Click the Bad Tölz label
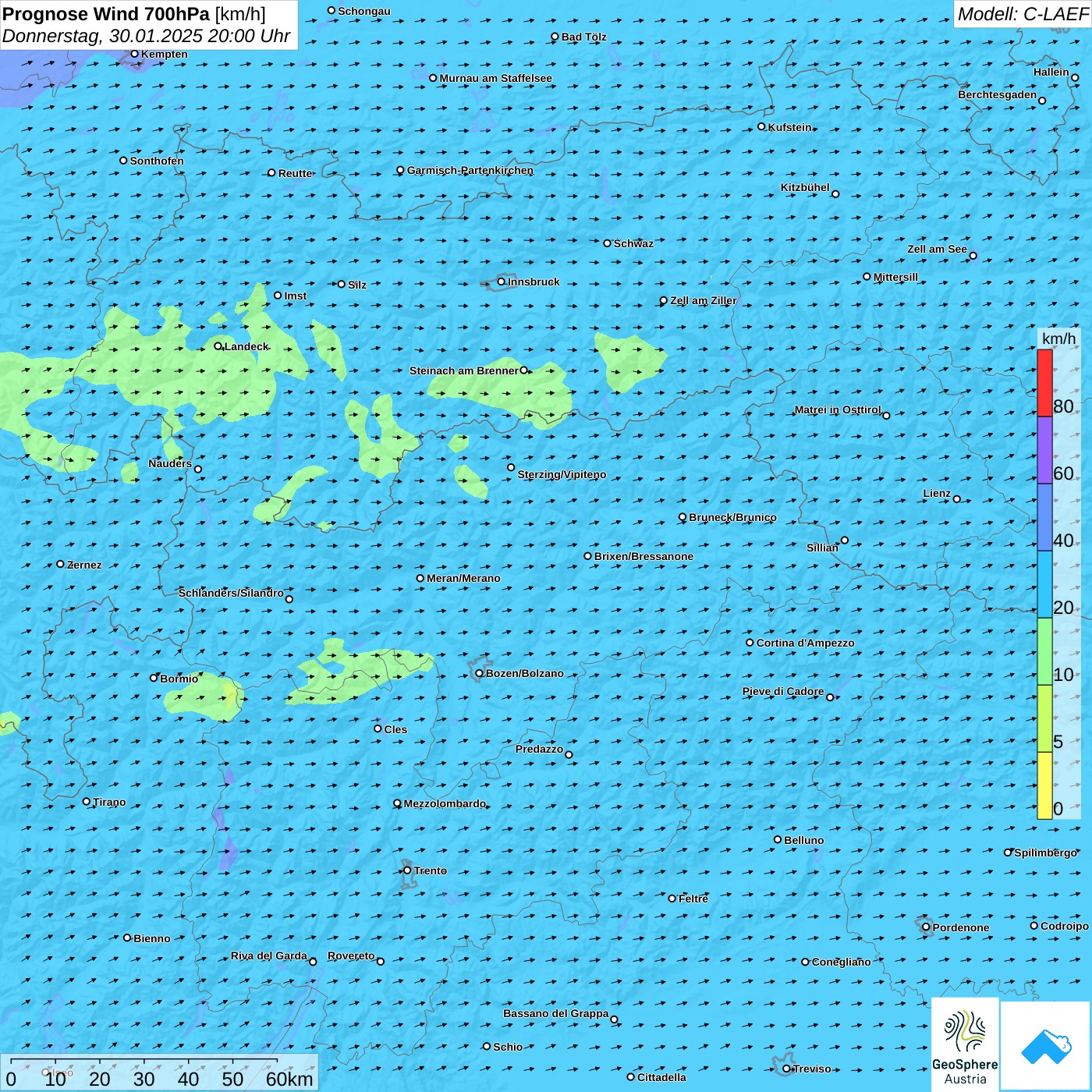Screen dimensions: 1092x1092 click(x=584, y=37)
